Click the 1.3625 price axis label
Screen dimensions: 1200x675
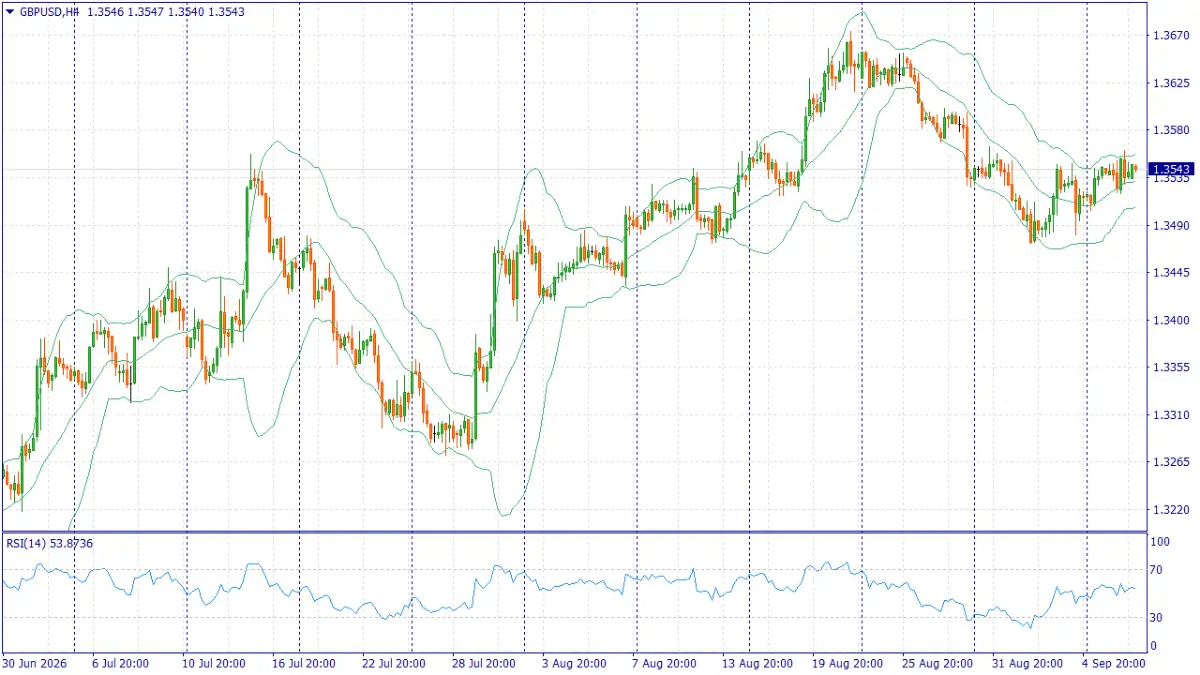pyautogui.click(x=1170, y=83)
